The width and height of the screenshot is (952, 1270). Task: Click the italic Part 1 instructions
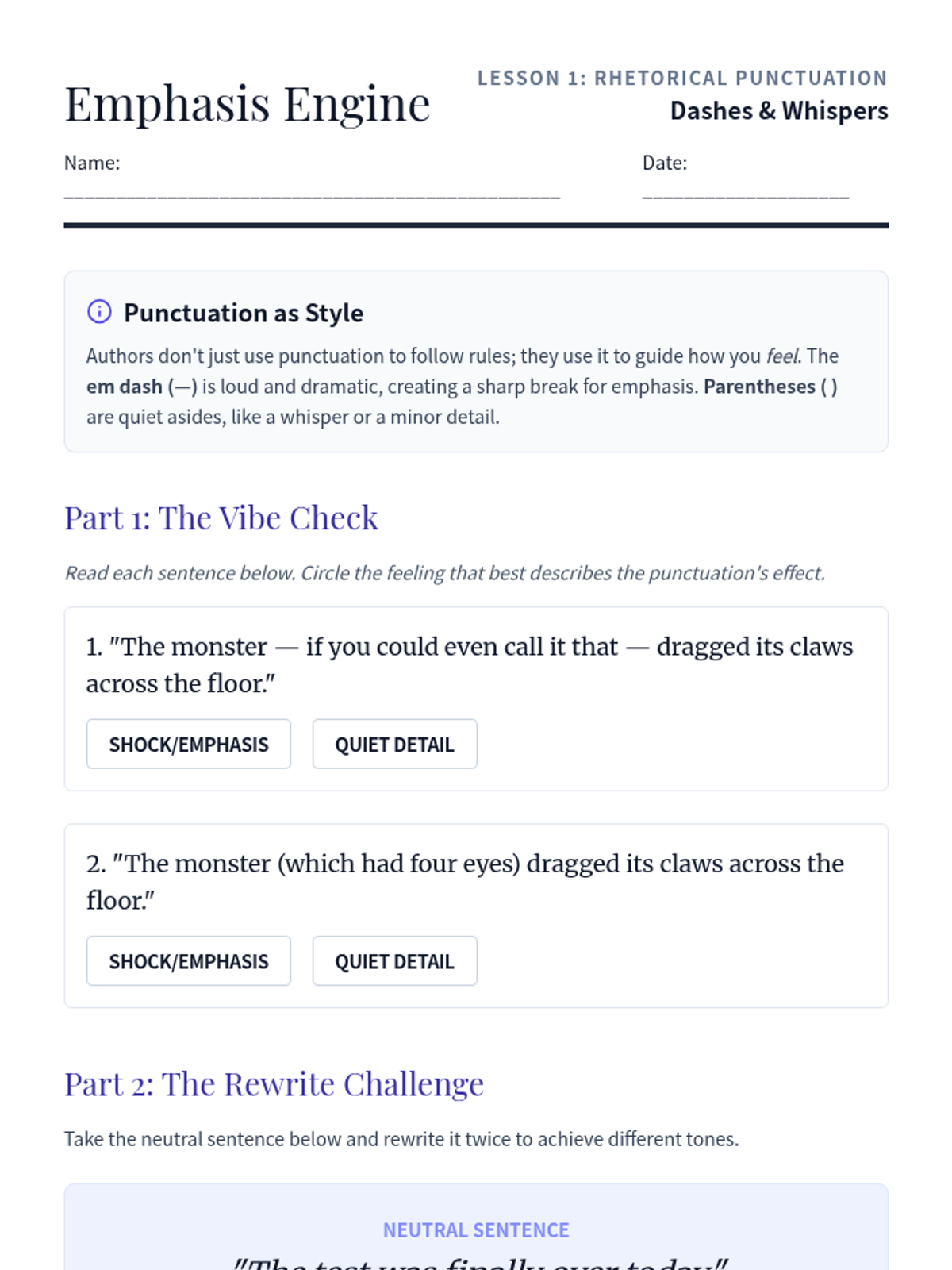pos(444,573)
